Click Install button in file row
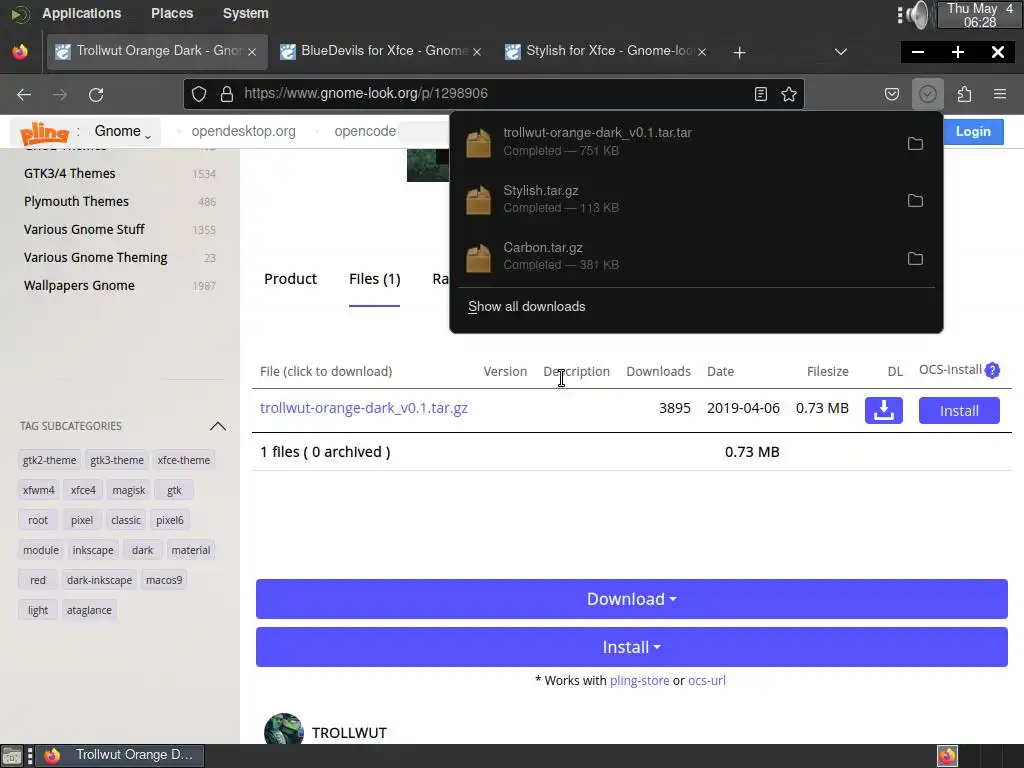1024x768 pixels. click(959, 411)
